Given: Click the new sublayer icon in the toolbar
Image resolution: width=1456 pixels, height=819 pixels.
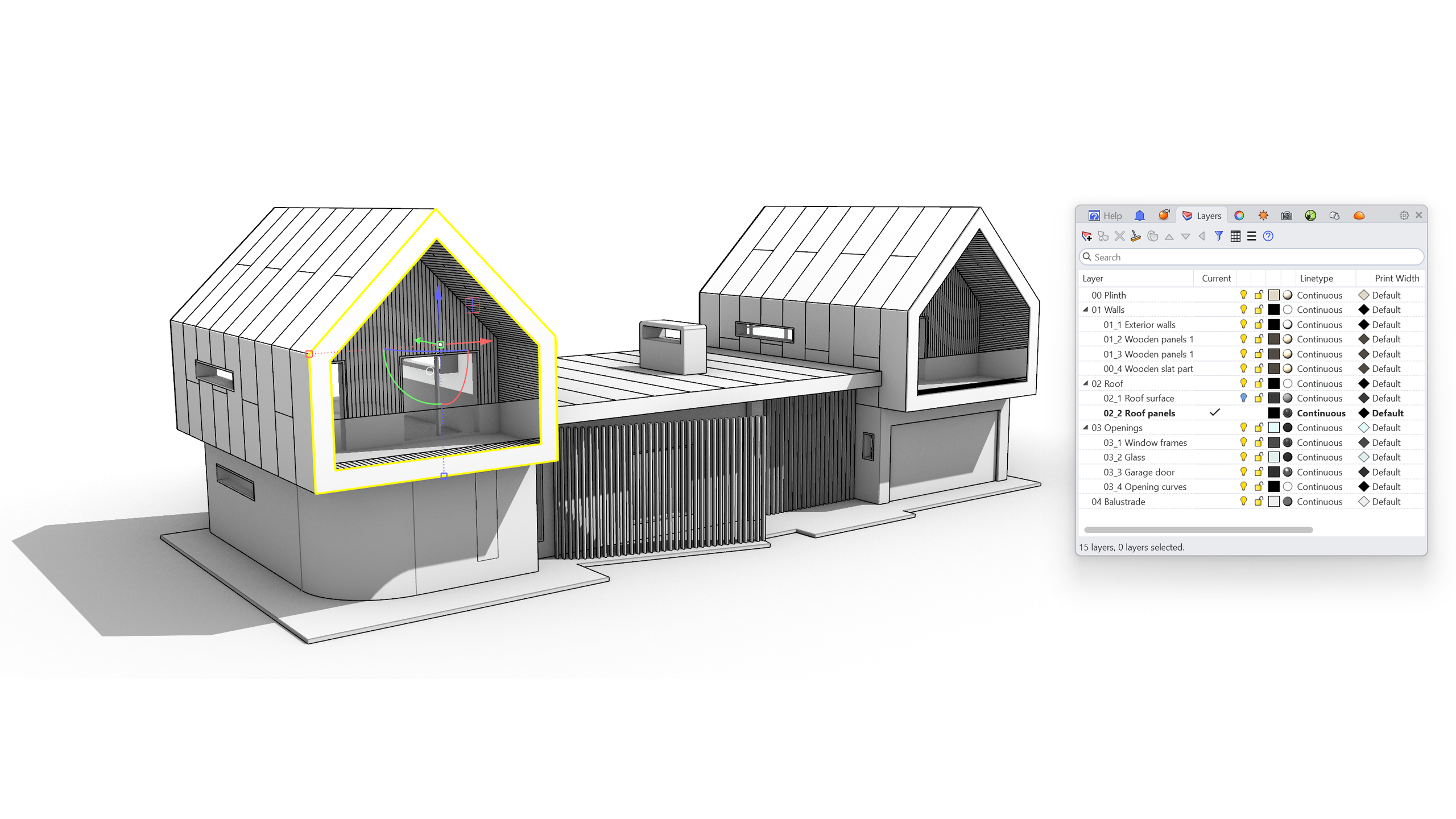Looking at the screenshot, I should pos(1103,236).
